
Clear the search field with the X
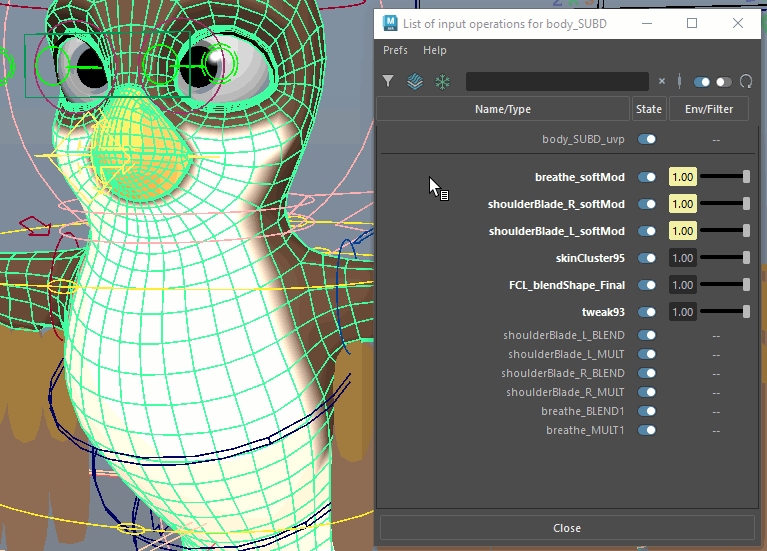[662, 81]
